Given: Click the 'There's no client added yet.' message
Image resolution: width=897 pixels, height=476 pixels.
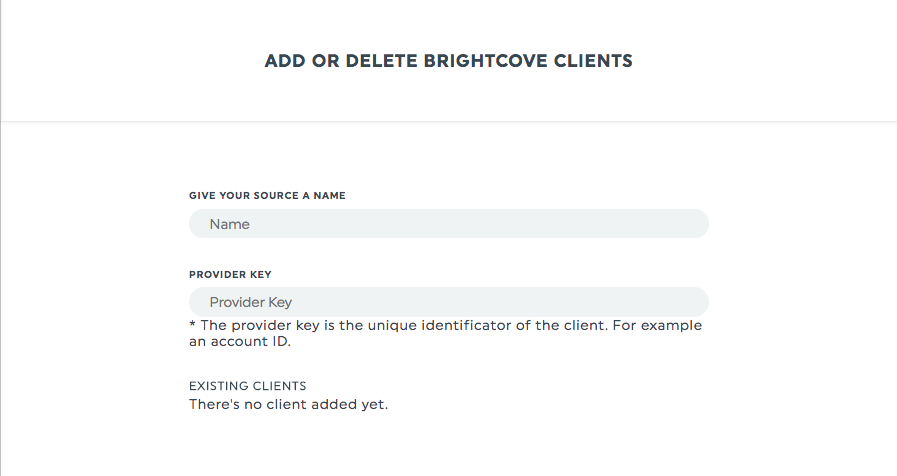Looking at the screenshot, I should [288, 404].
